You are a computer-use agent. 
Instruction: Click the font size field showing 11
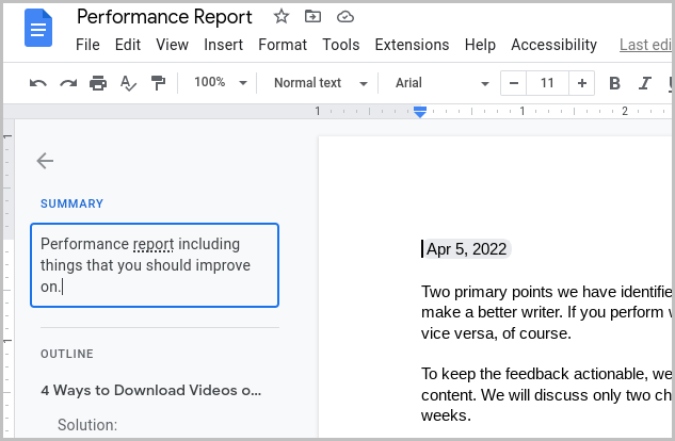(x=547, y=83)
